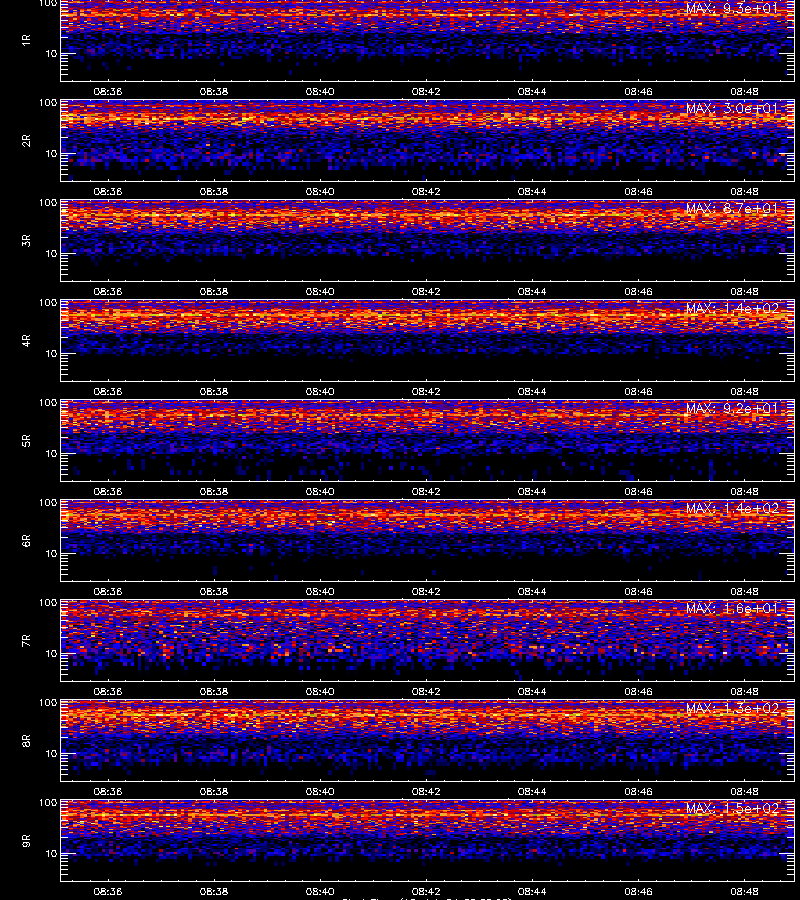Viewport: 800px width, 900px height.
Task: Click the MAX: 1.4e+02 readout in 4R
Action: 732,308
